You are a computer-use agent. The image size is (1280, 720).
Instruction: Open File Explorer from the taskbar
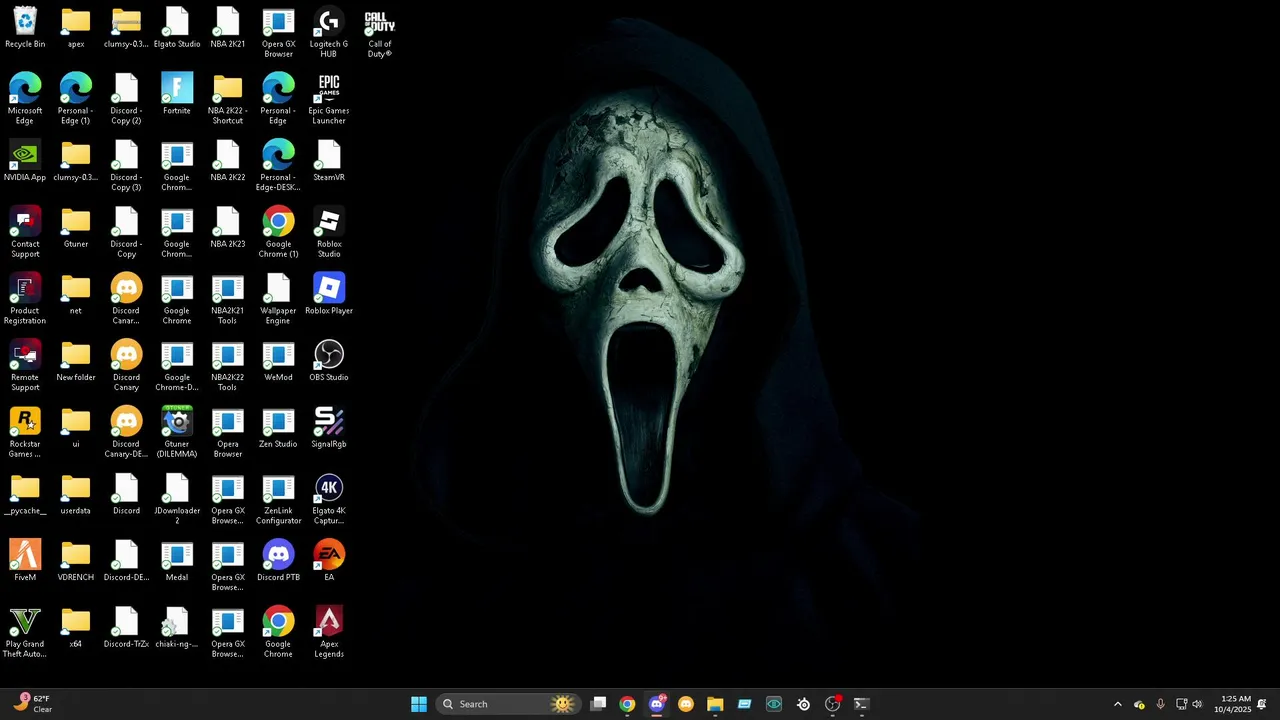coord(715,704)
